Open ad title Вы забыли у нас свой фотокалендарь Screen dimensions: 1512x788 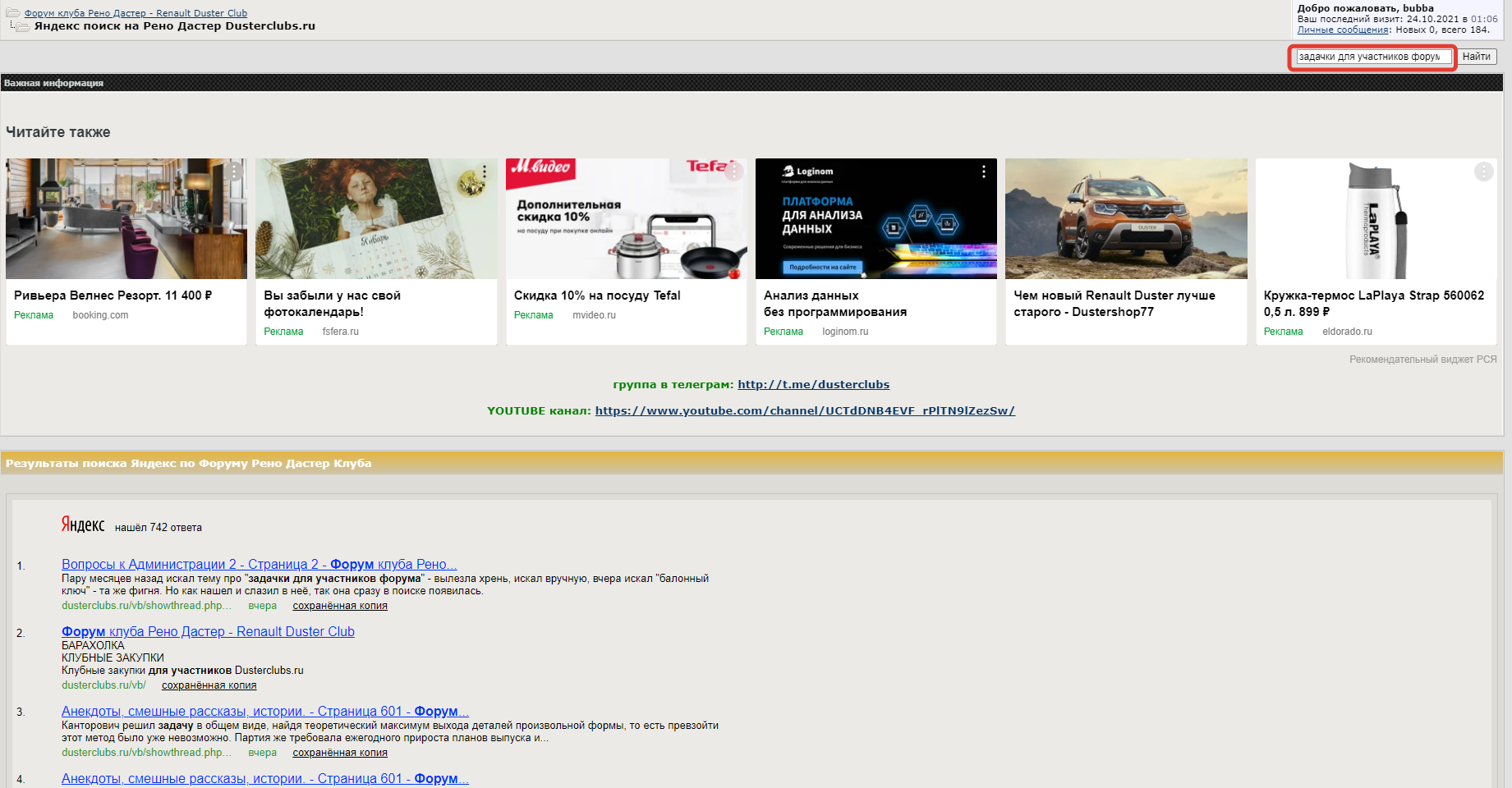coord(332,304)
